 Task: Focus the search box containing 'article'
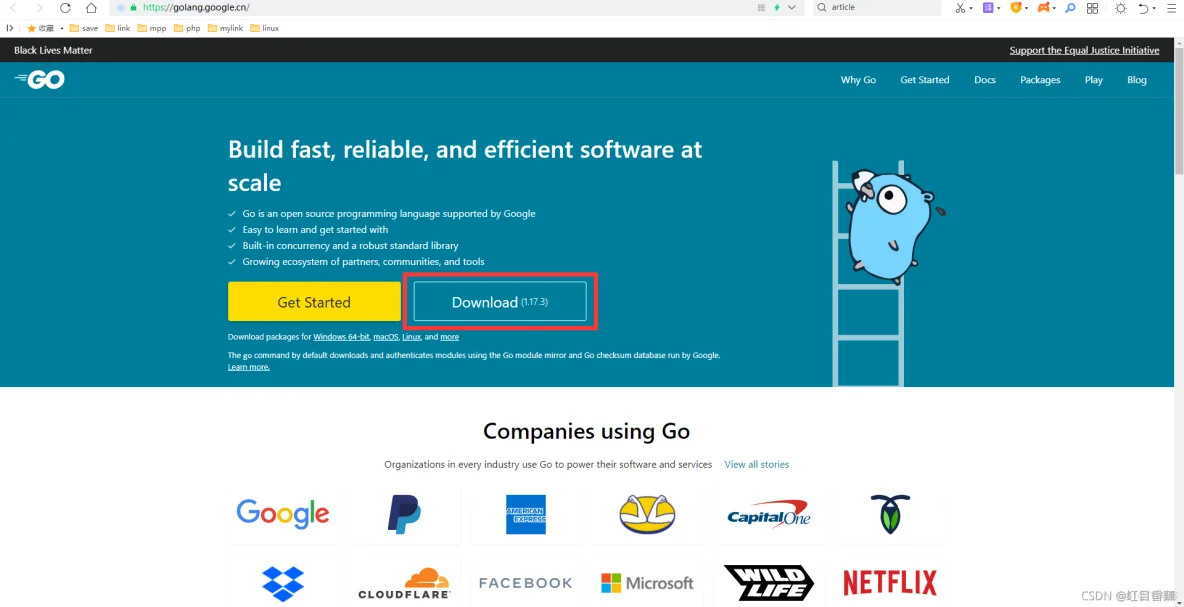tap(877, 8)
